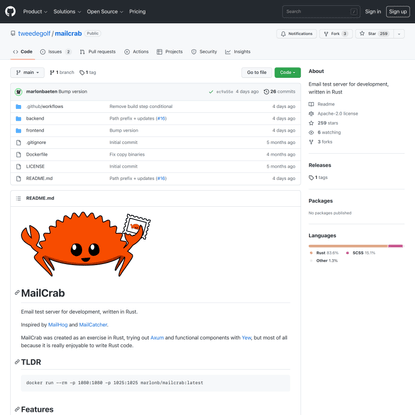This screenshot has width=415, height=415.
Task: Open the README.md file in list
Action: pos(39,178)
